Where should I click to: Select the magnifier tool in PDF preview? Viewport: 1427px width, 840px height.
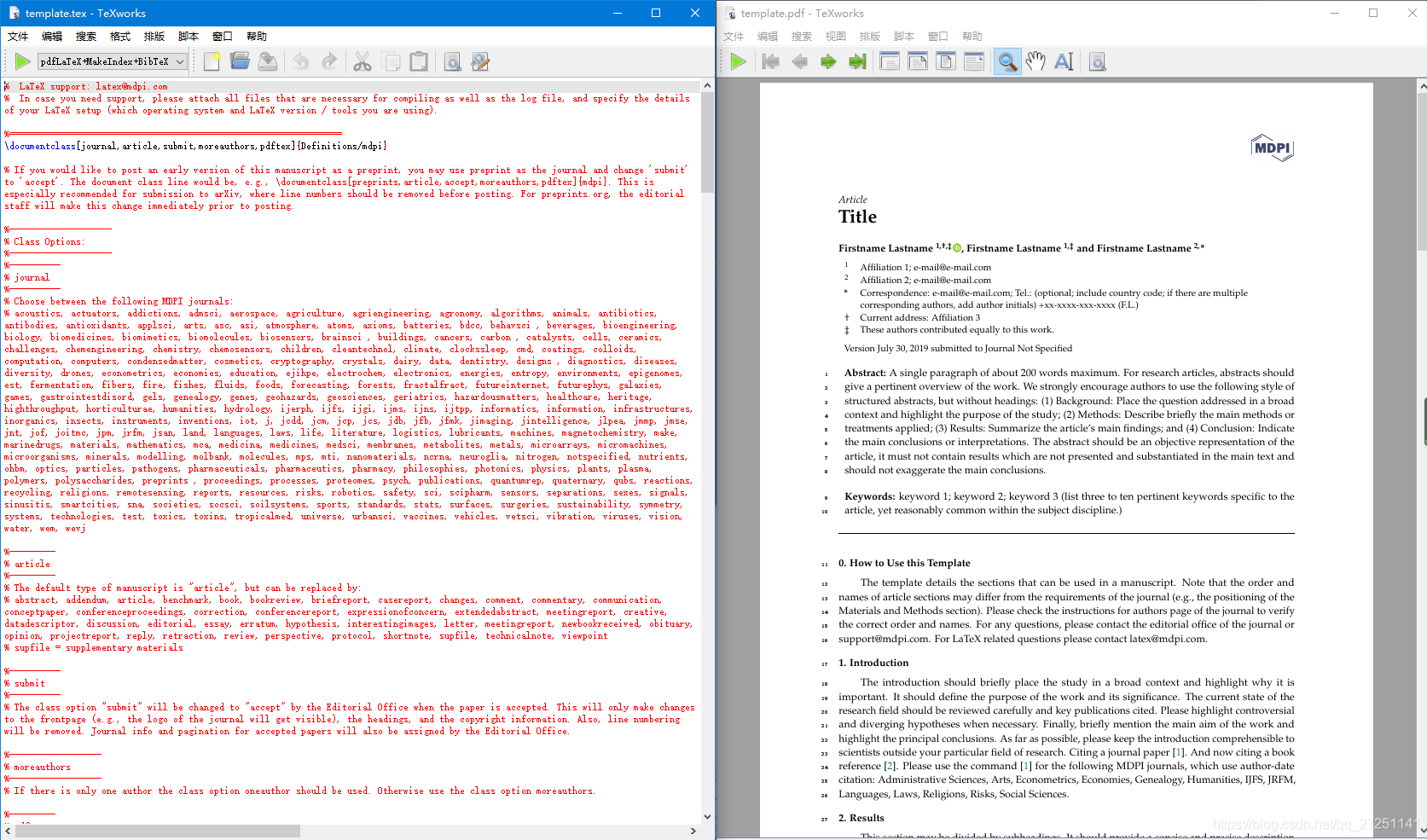[1007, 61]
